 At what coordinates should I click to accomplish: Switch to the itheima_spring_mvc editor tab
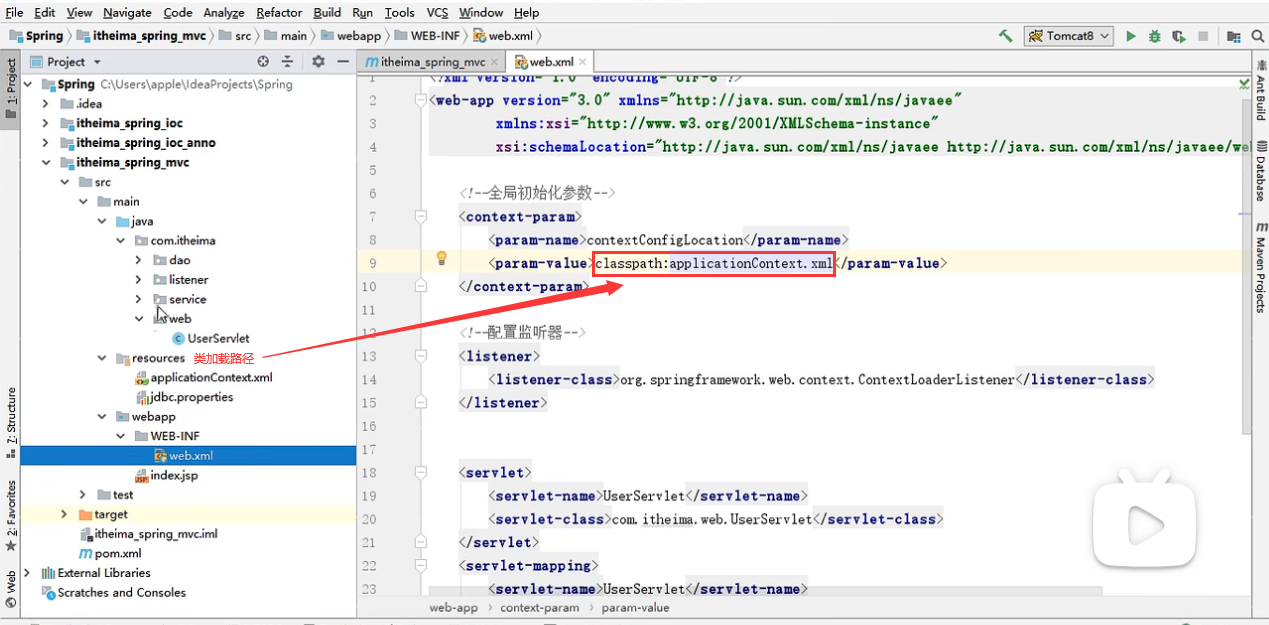pyautogui.click(x=425, y=61)
